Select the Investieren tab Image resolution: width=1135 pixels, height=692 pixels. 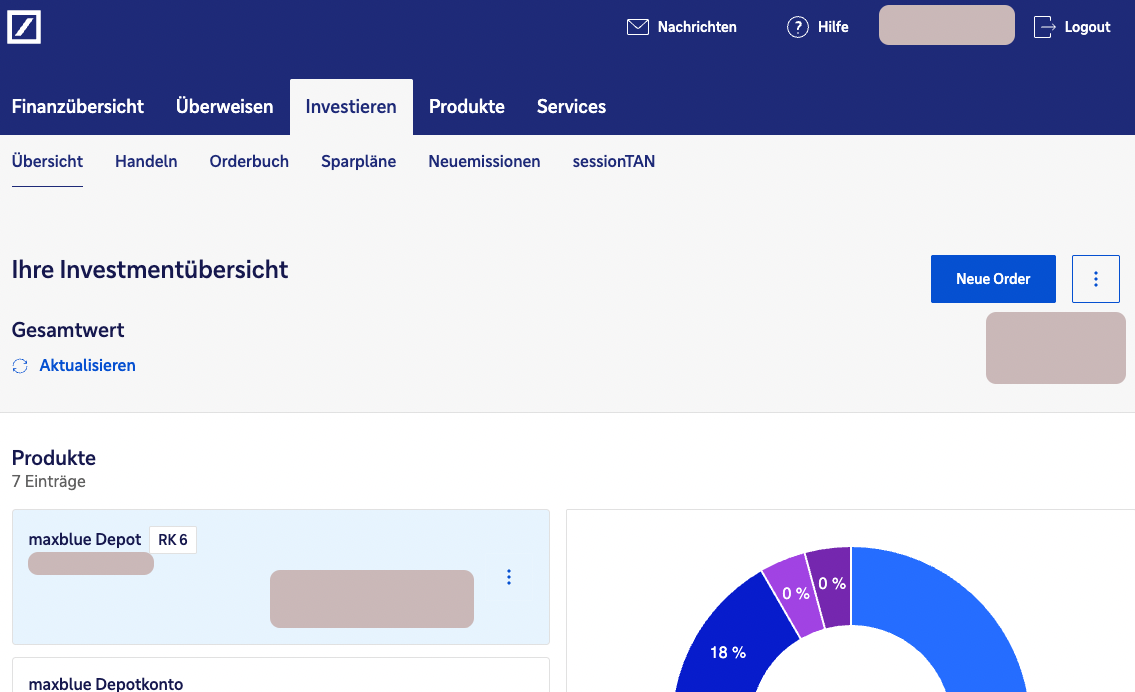[351, 106]
